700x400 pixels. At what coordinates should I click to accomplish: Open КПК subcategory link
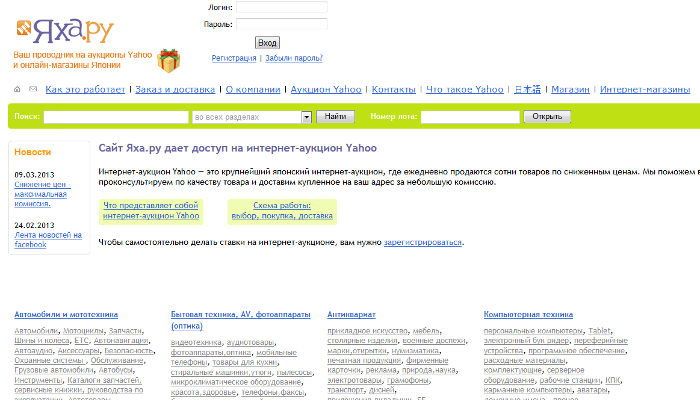(612, 380)
